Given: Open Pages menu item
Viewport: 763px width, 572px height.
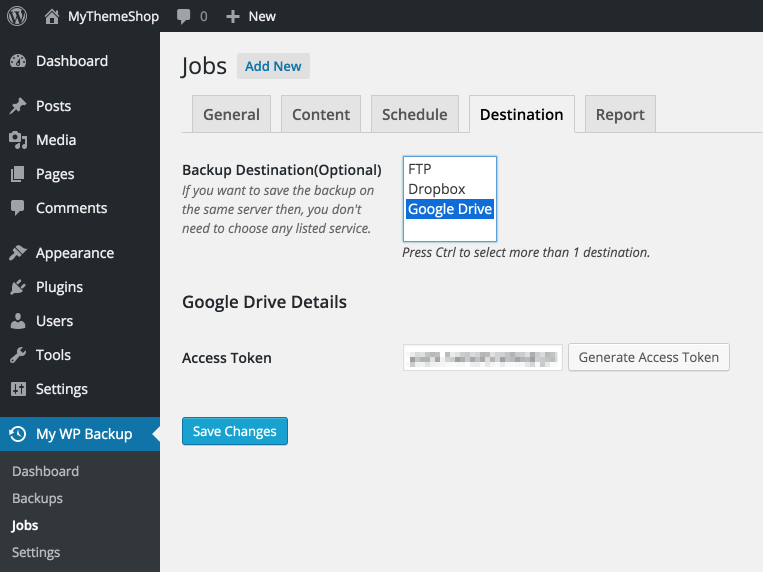Looking at the screenshot, I should tap(55, 174).
